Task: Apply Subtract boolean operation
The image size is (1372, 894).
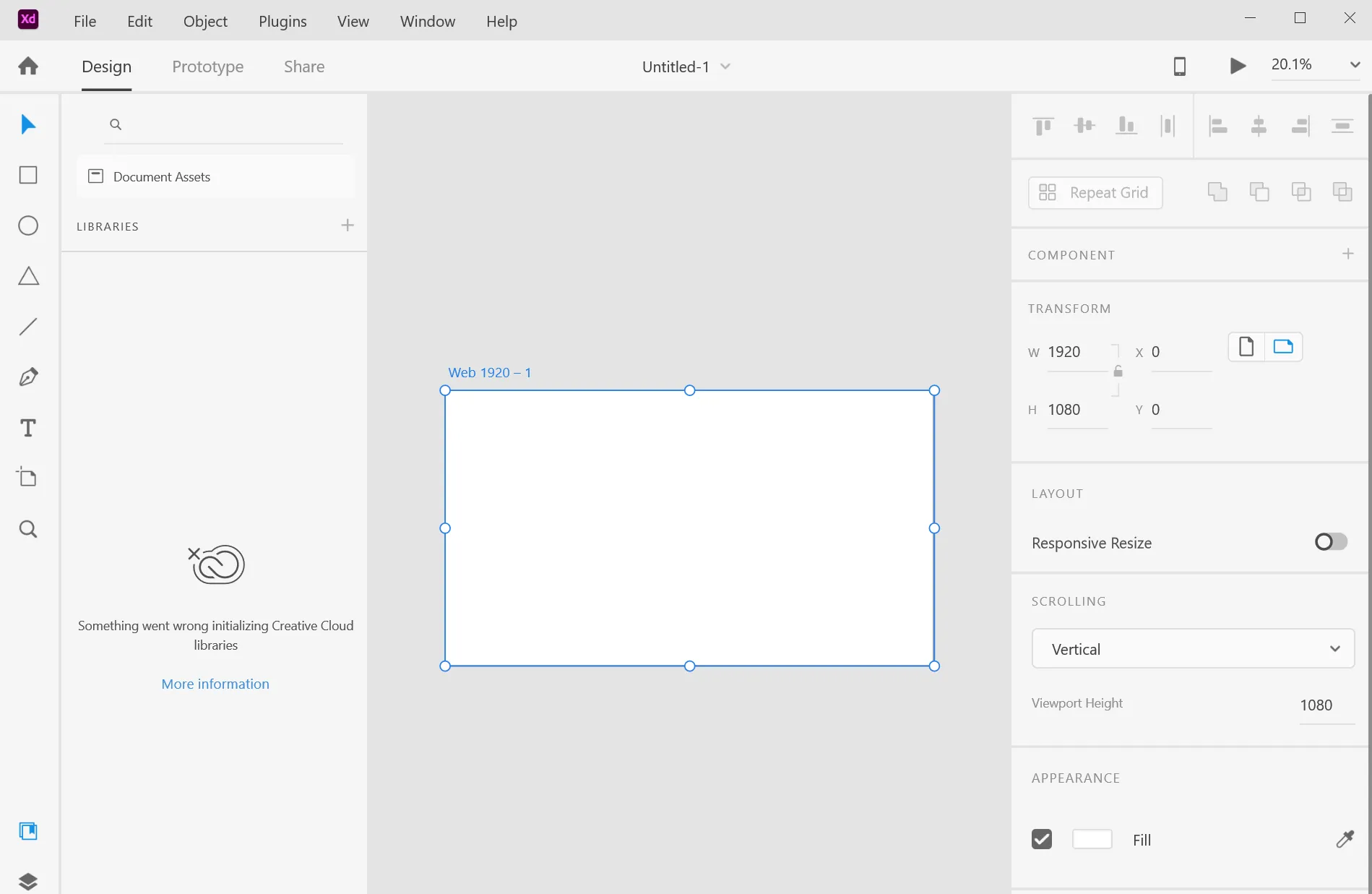Action: point(1259,192)
